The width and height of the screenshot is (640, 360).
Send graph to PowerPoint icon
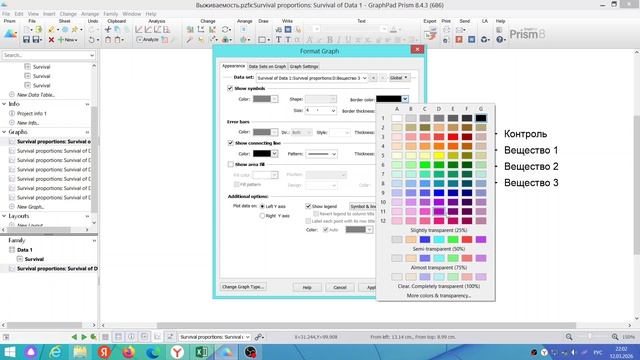pyautogui.click(x=459, y=40)
